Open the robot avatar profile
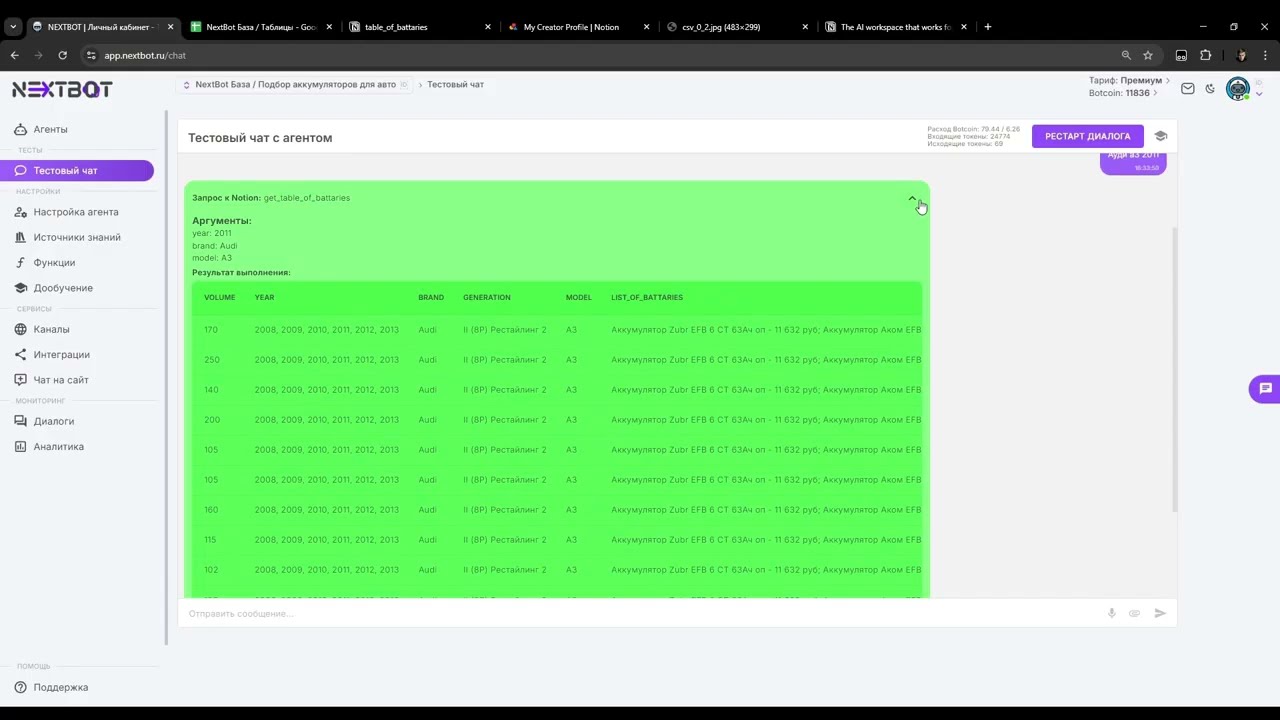This screenshot has height=720, width=1280. (x=1238, y=89)
